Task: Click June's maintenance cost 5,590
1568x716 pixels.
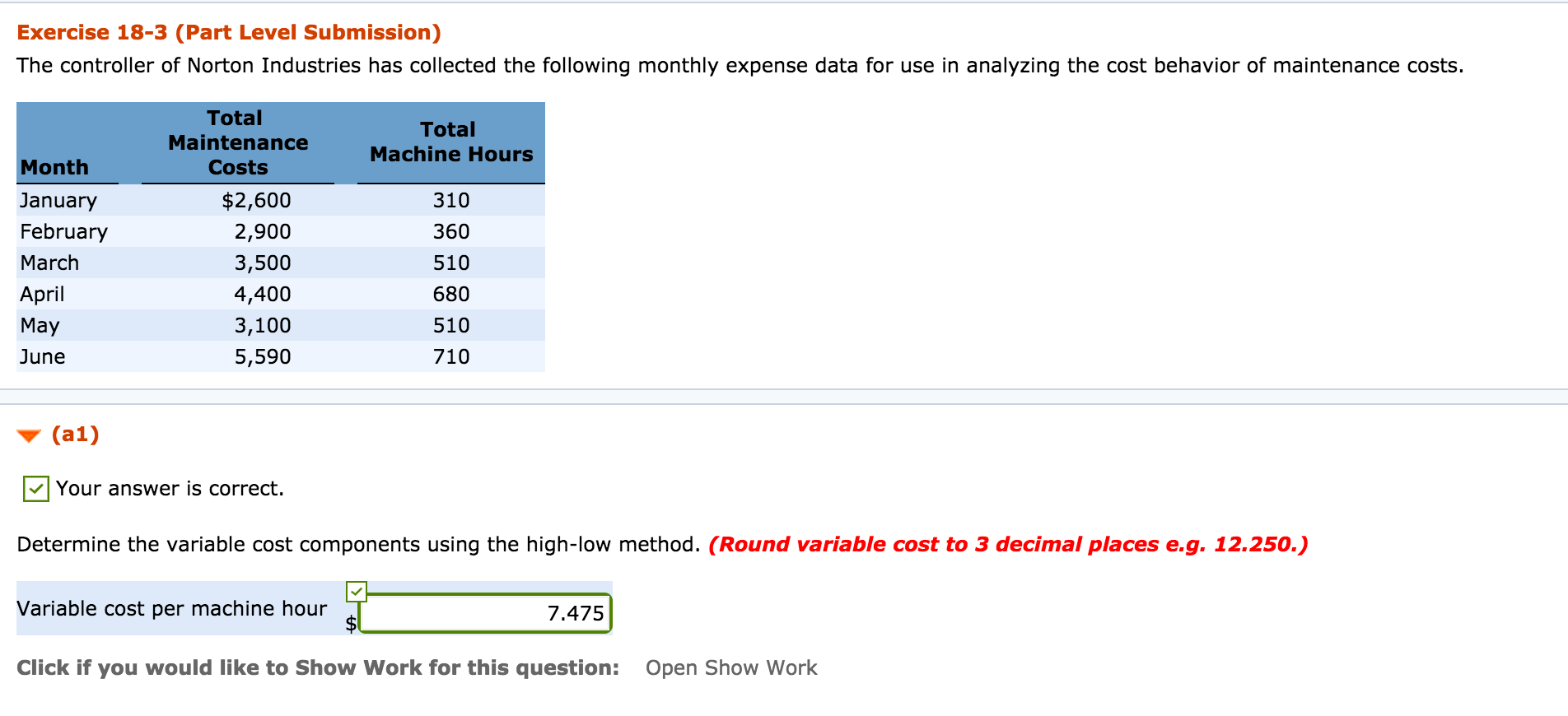Action: tap(262, 356)
